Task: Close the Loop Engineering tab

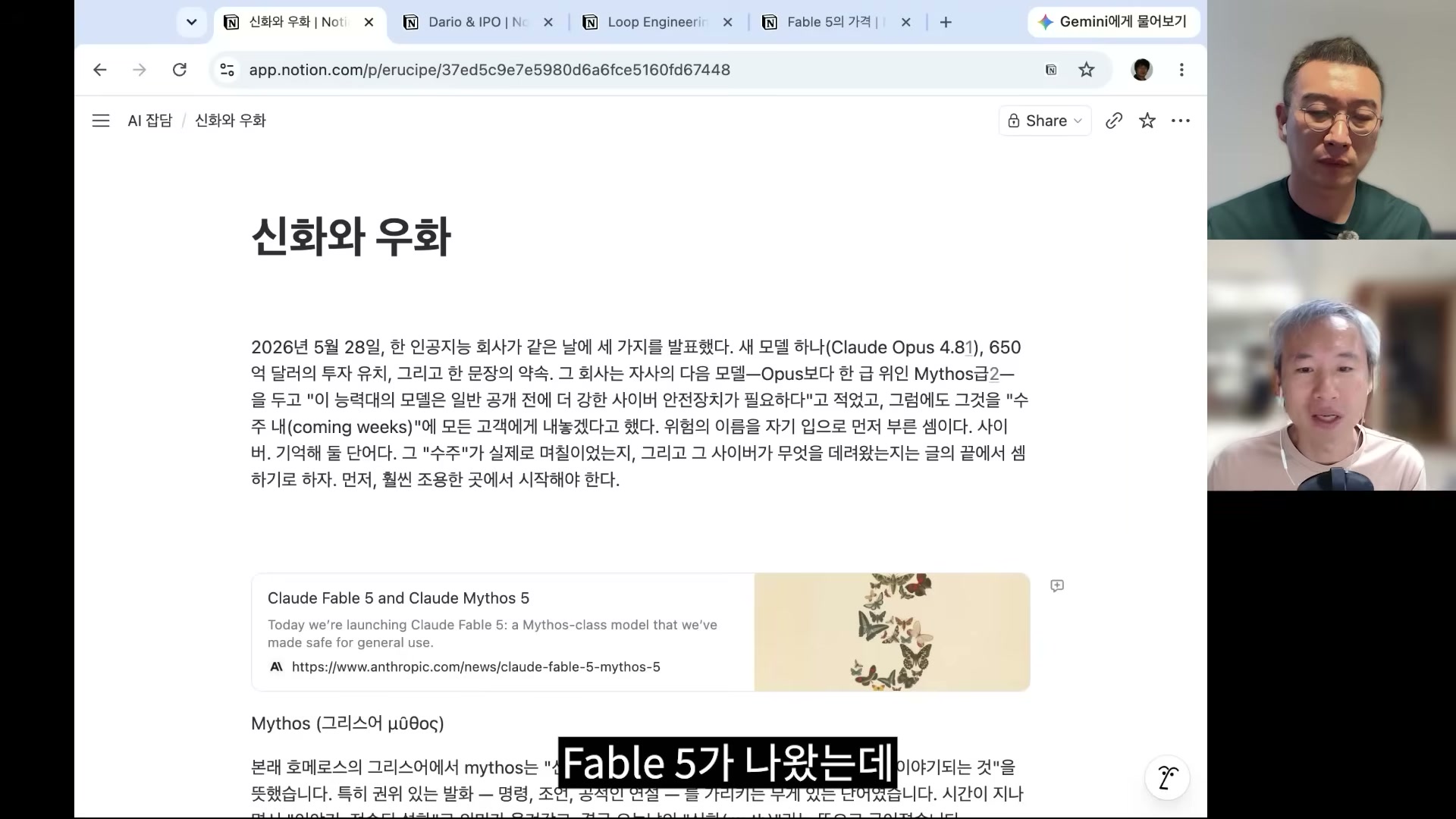Action: [728, 22]
